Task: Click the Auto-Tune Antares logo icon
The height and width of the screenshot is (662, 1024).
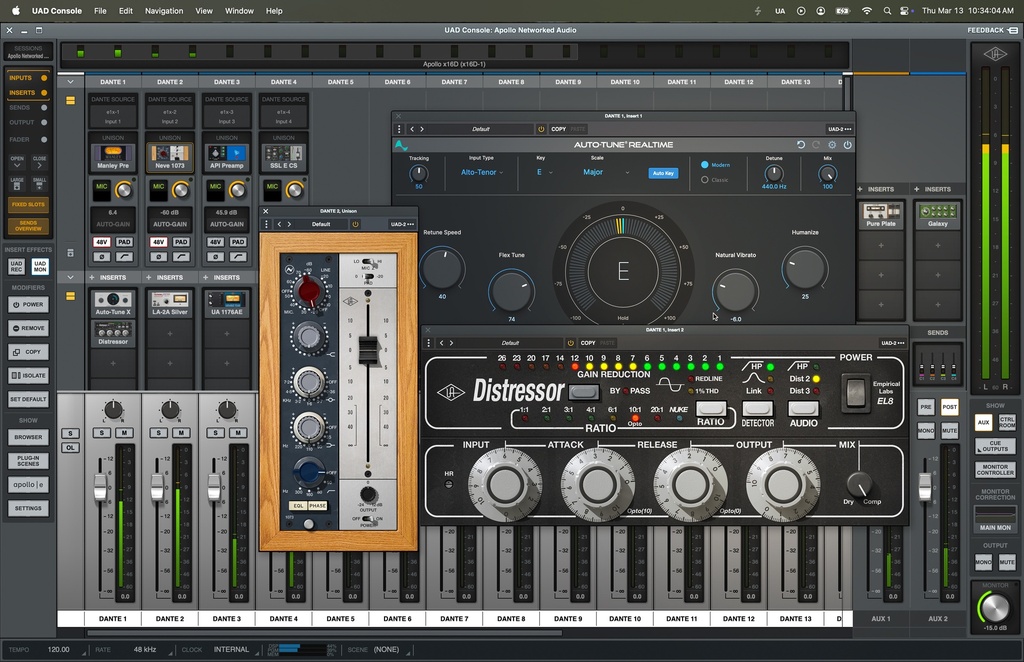Action: pos(401,145)
